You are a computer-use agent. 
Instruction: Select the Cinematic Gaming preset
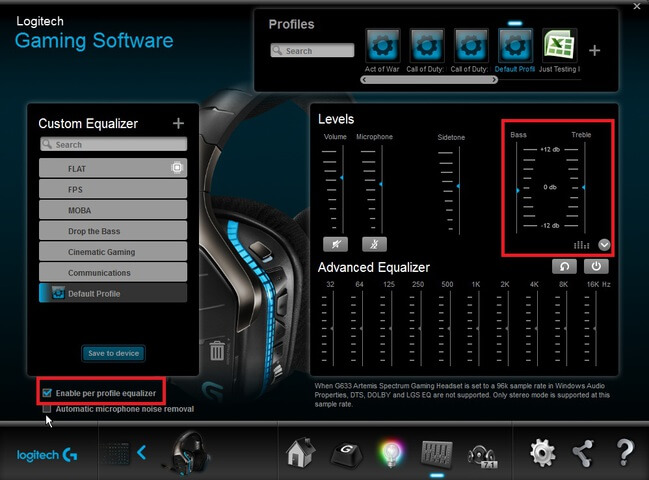coord(113,252)
